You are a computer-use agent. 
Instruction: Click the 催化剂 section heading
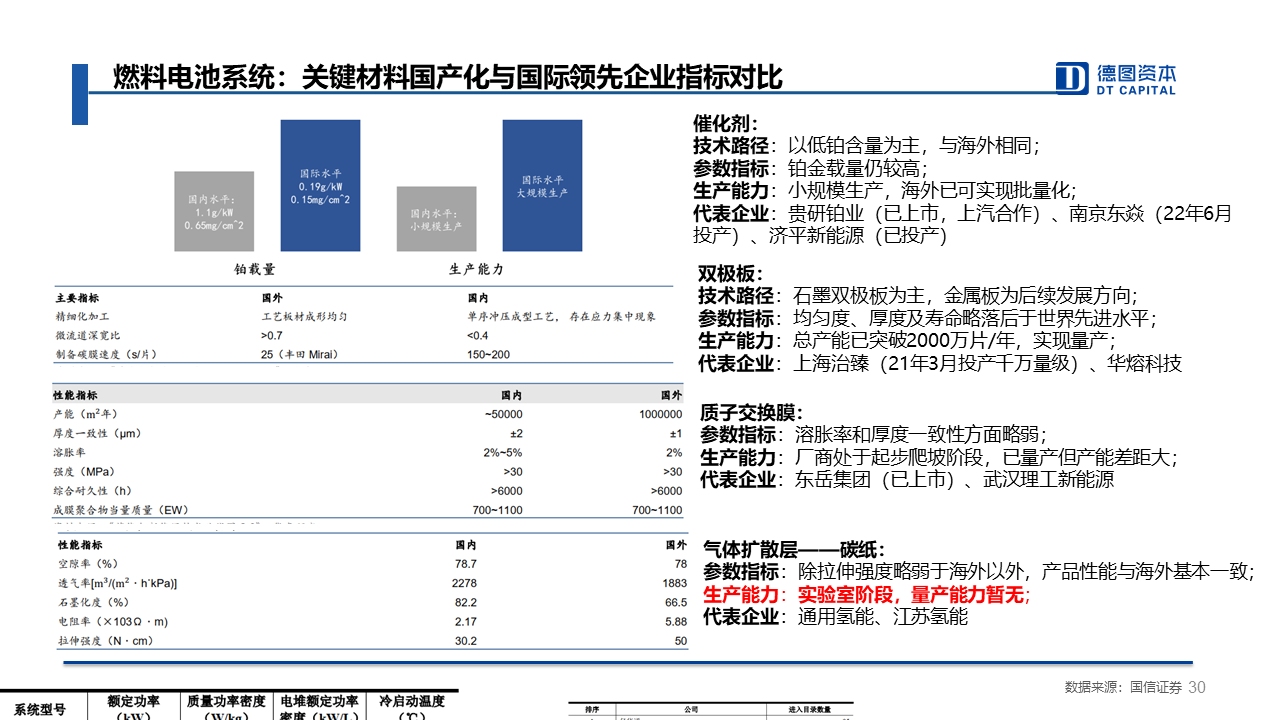tap(726, 123)
